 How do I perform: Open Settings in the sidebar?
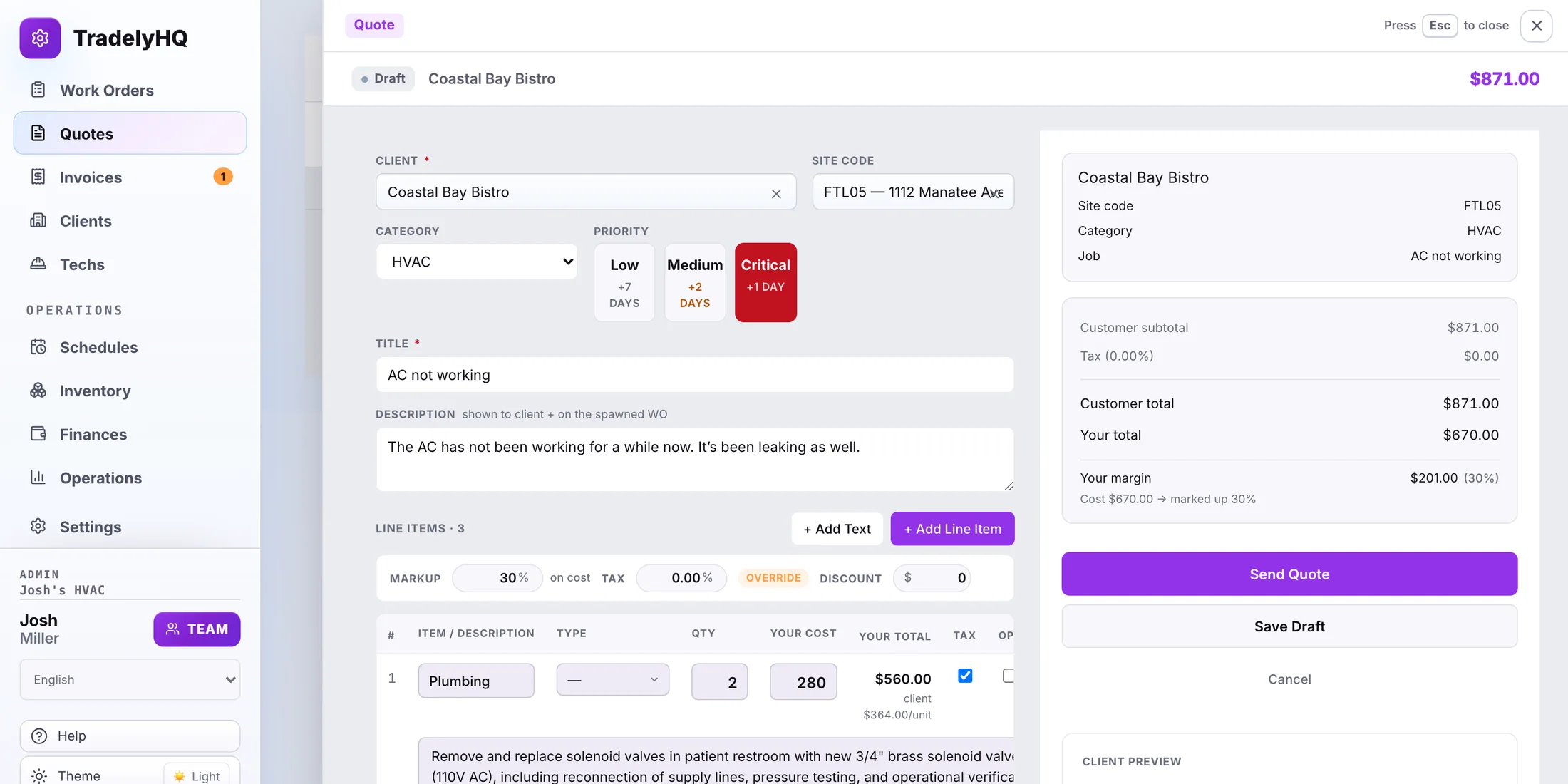point(130,527)
